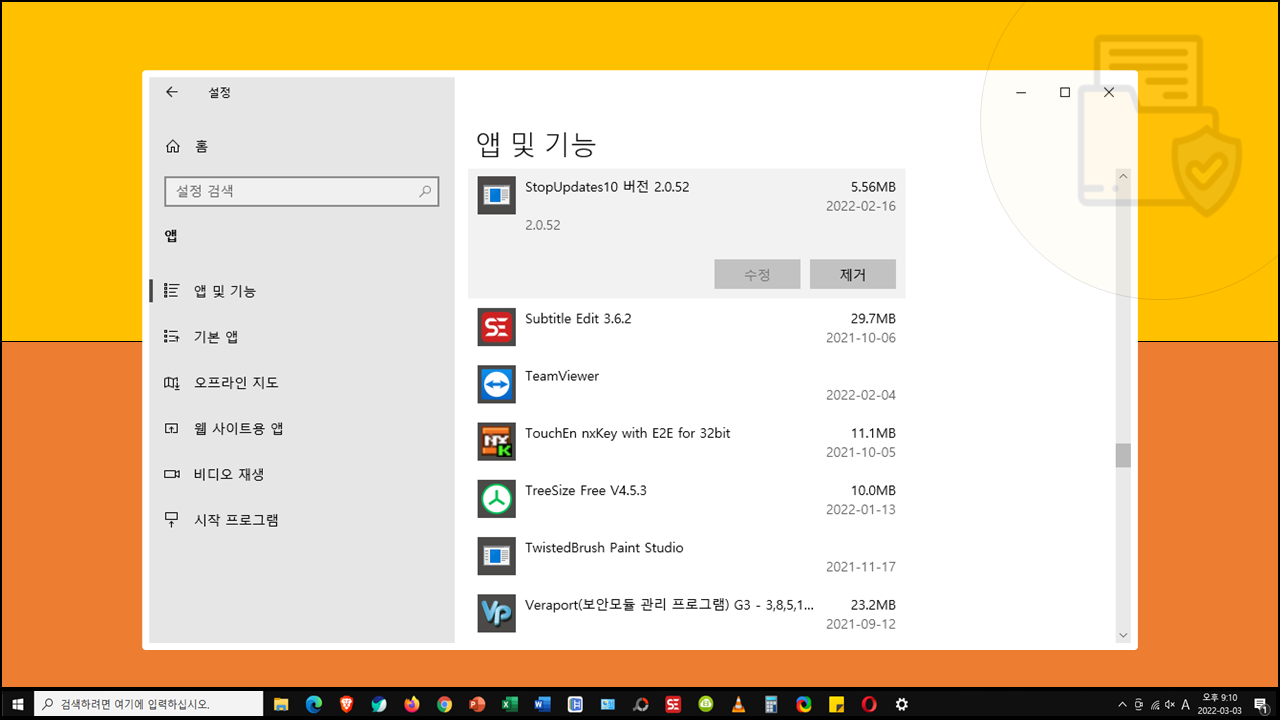Select the Veraport(보안모듈 관리 프로그램) entry name

point(669,605)
